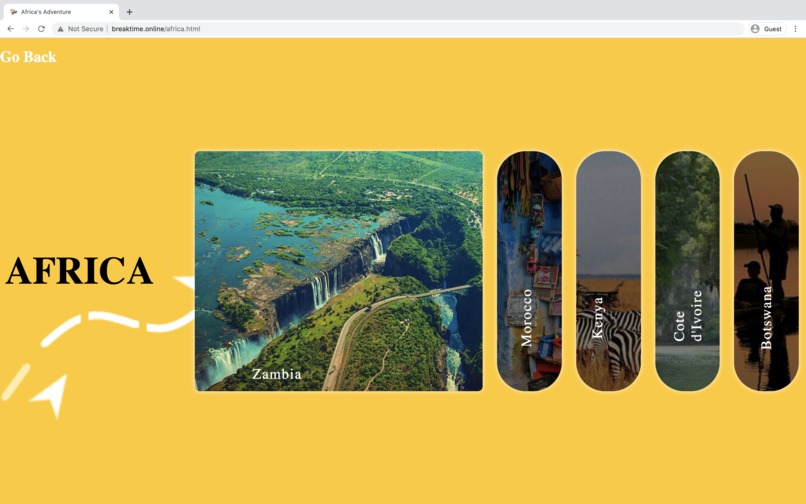Viewport: 806px width, 504px height.
Task: Expand the Cote d'Ivoire card
Action: [687, 271]
